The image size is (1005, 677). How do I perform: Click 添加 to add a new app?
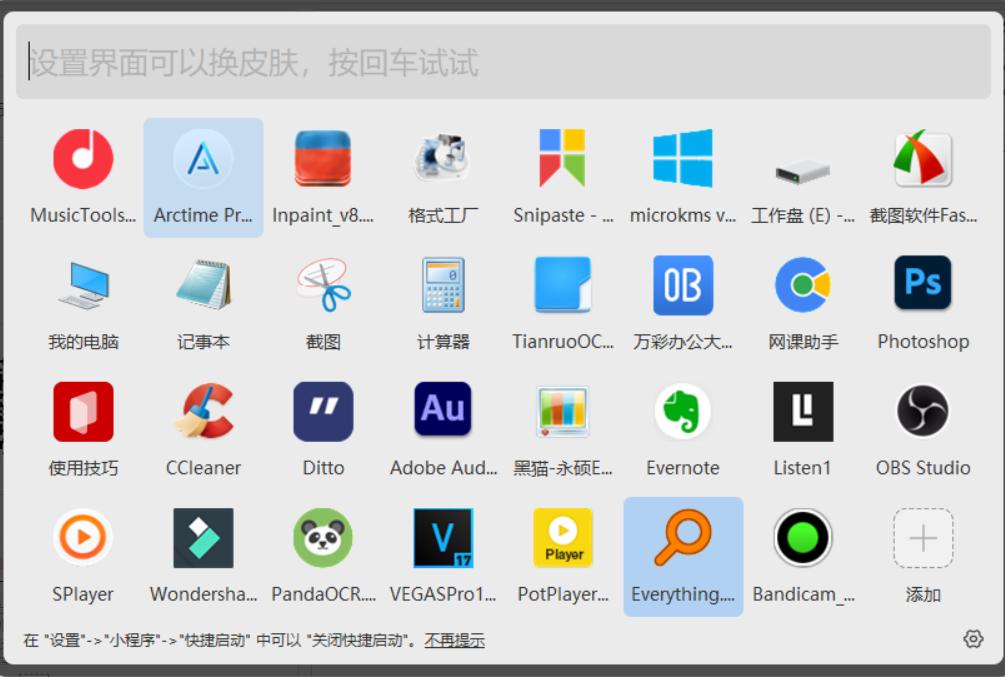pos(921,549)
